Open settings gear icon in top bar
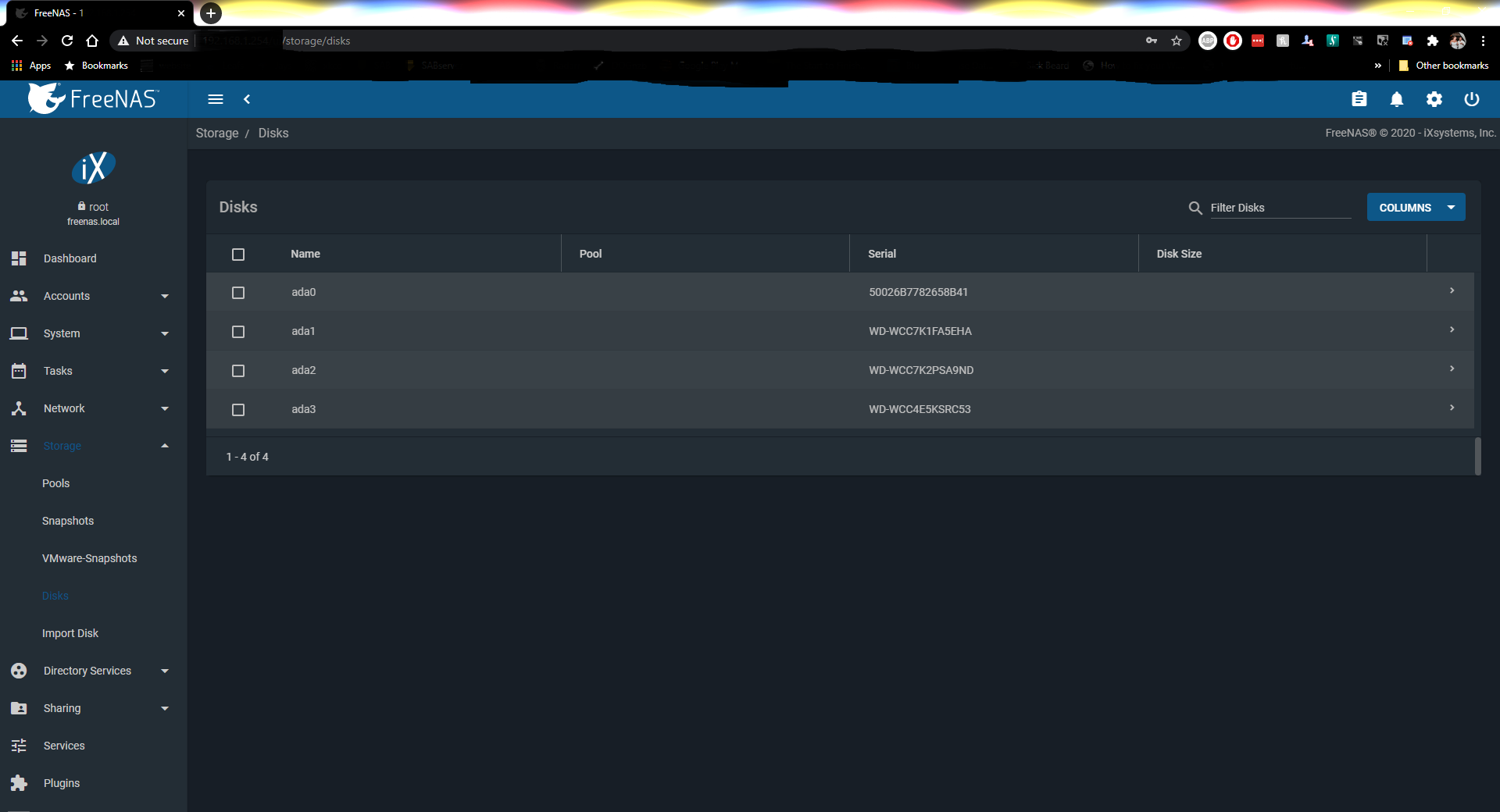The width and height of the screenshot is (1500, 812). (x=1434, y=99)
